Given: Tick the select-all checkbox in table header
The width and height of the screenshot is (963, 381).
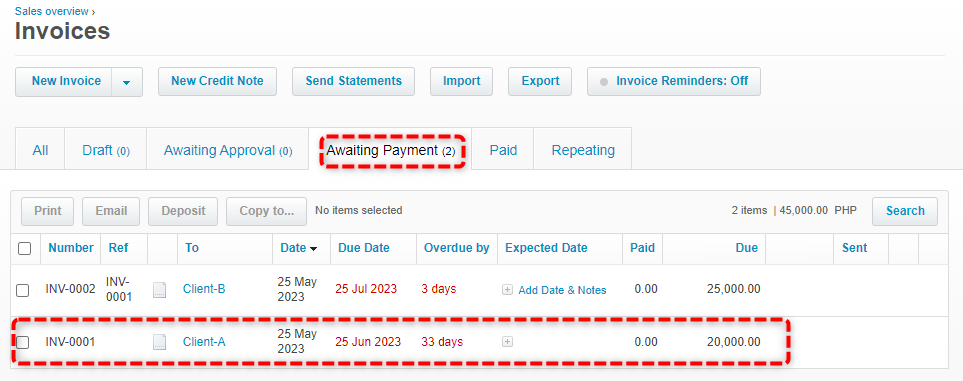Looking at the screenshot, I should tap(25, 248).
